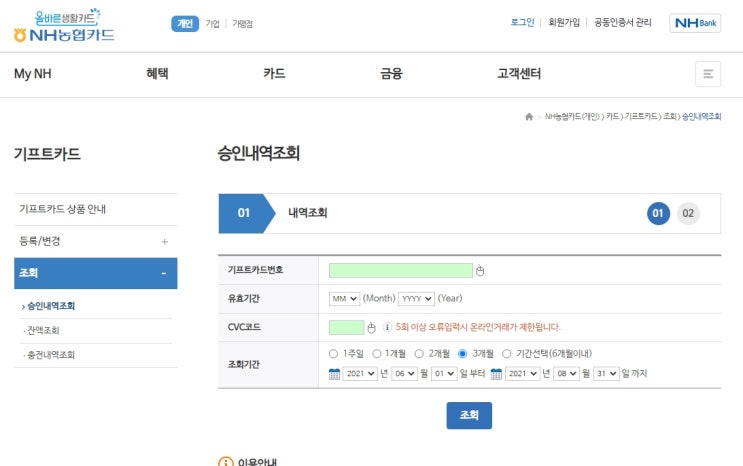Open the start year 2021 dropdown
Screen dimensions: 743x466
coord(360,374)
